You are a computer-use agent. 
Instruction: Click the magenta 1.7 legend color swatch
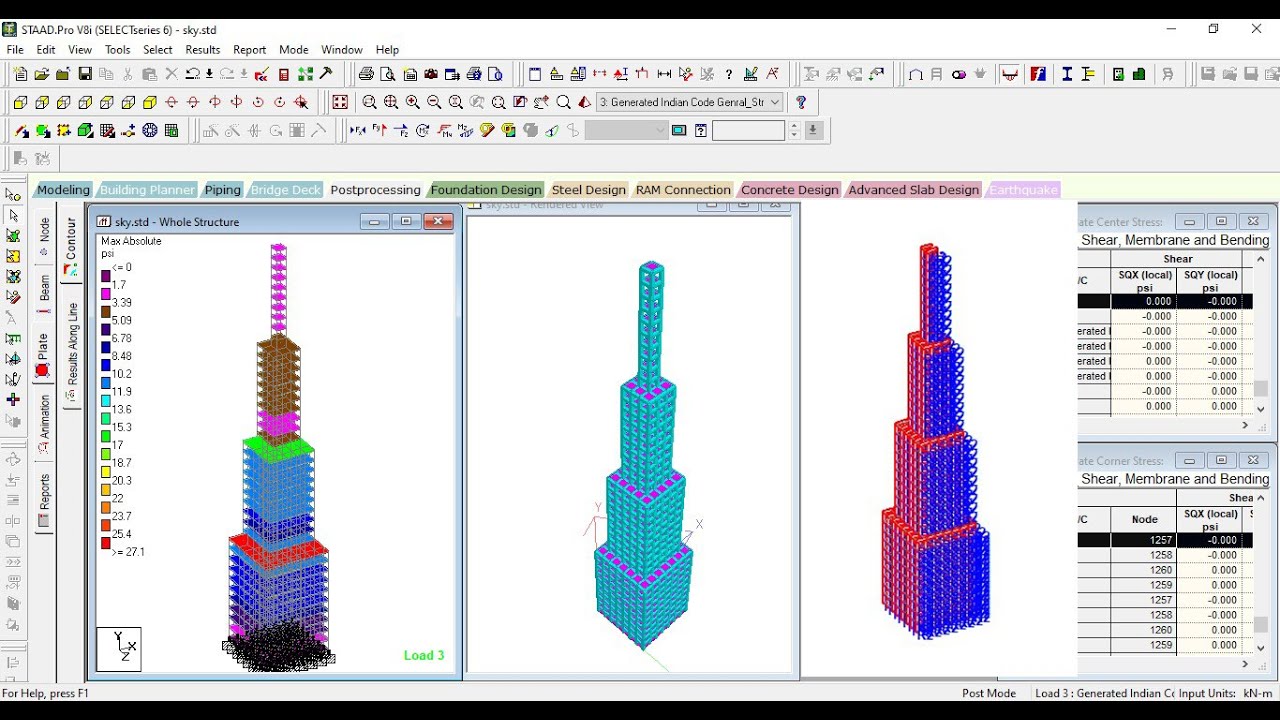tap(106, 294)
